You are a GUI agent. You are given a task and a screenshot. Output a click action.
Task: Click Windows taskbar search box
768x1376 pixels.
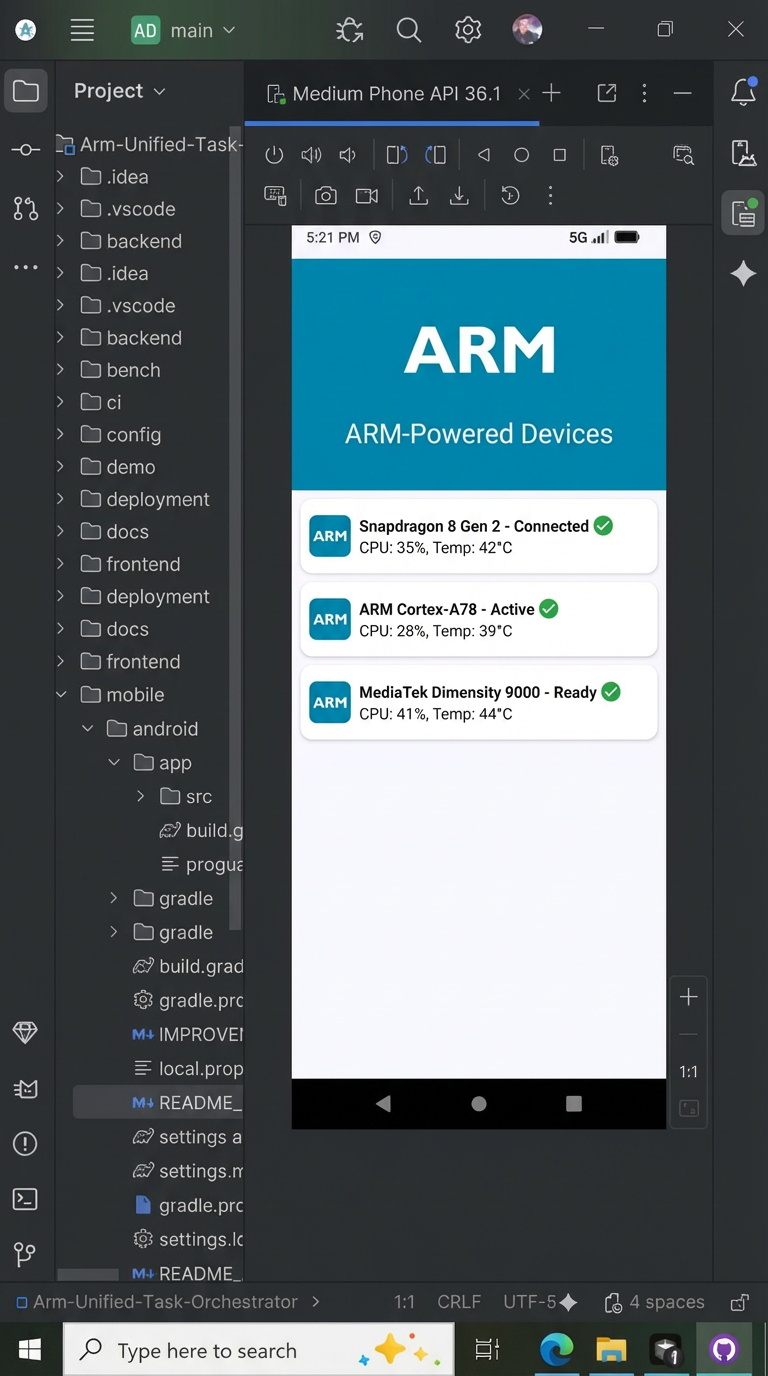[x=259, y=1350]
